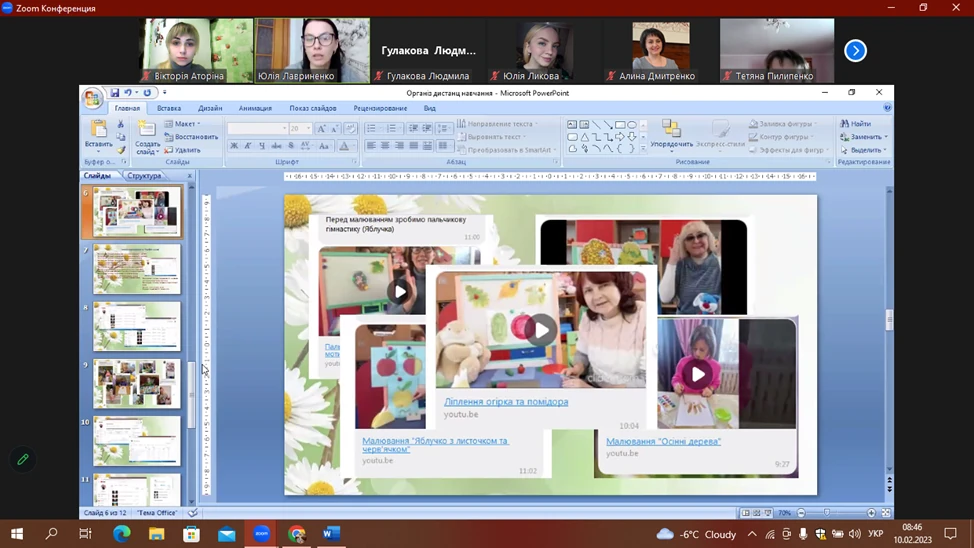This screenshot has width=974, height=548.
Task: Open the 'Малювання "Осінні дерева"' link
Action: (x=663, y=441)
